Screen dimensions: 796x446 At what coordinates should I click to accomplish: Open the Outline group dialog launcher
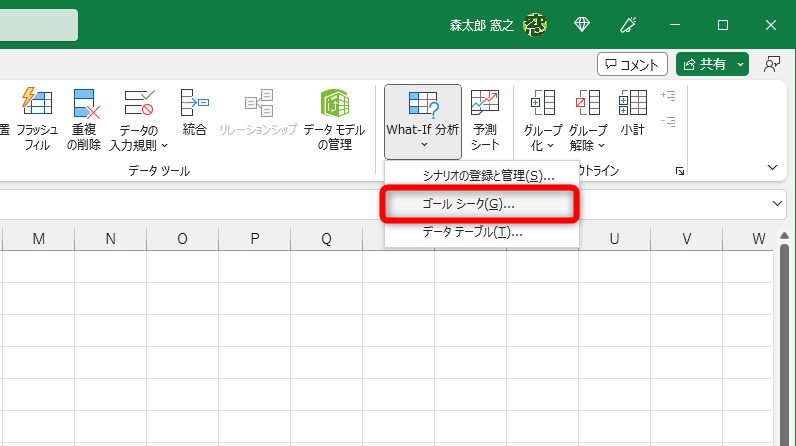tap(680, 171)
